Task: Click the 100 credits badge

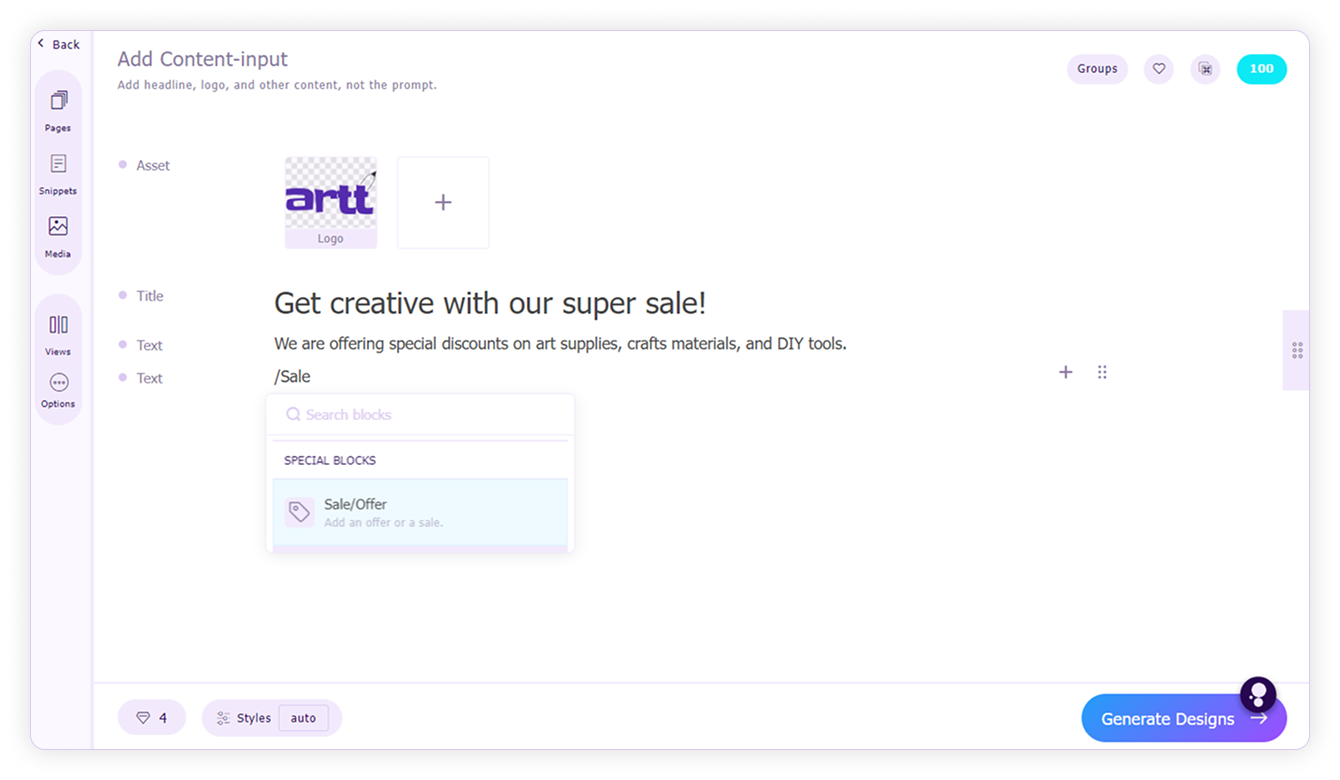Action: pos(1262,69)
